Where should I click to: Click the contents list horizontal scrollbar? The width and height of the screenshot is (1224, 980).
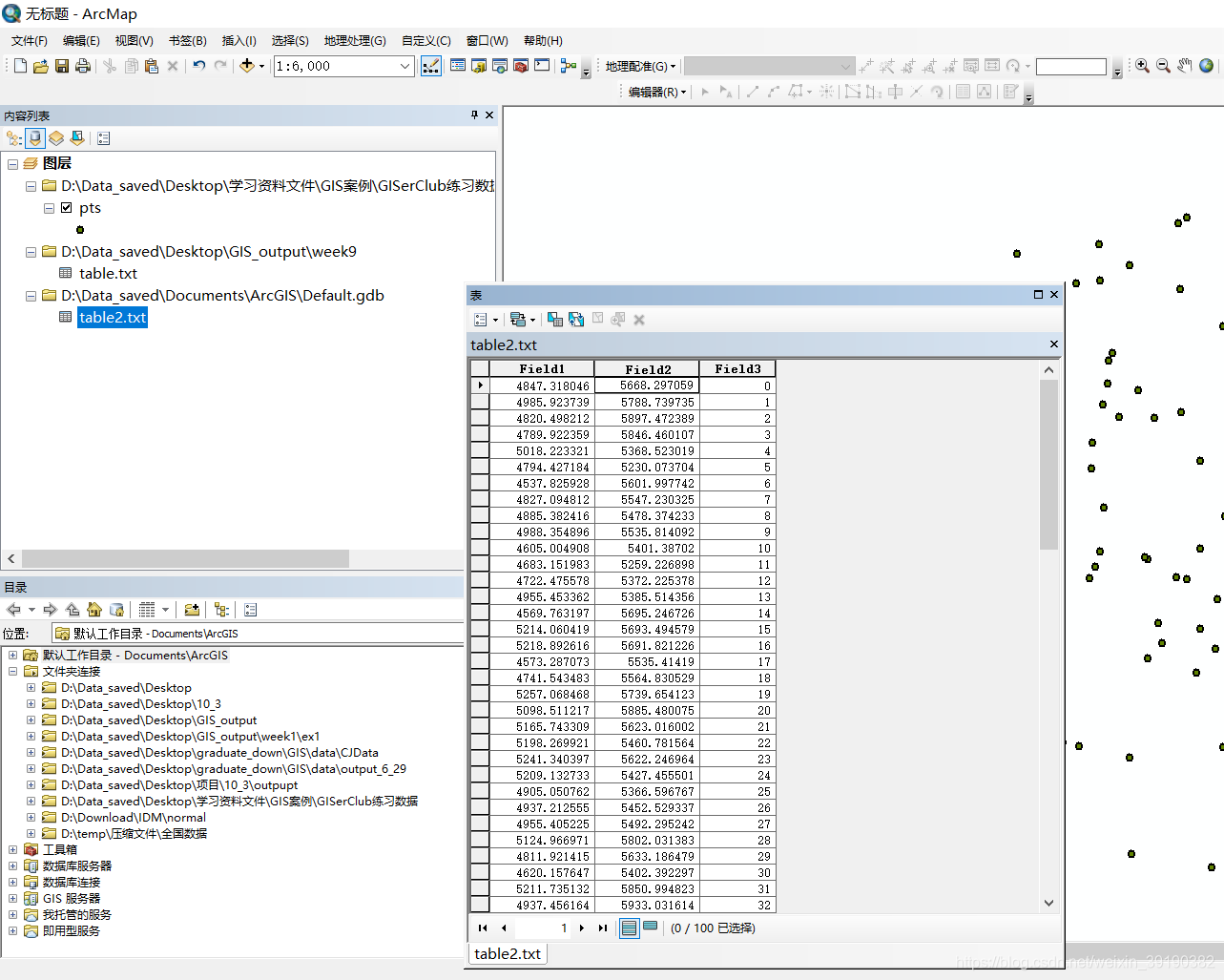pos(185,558)
